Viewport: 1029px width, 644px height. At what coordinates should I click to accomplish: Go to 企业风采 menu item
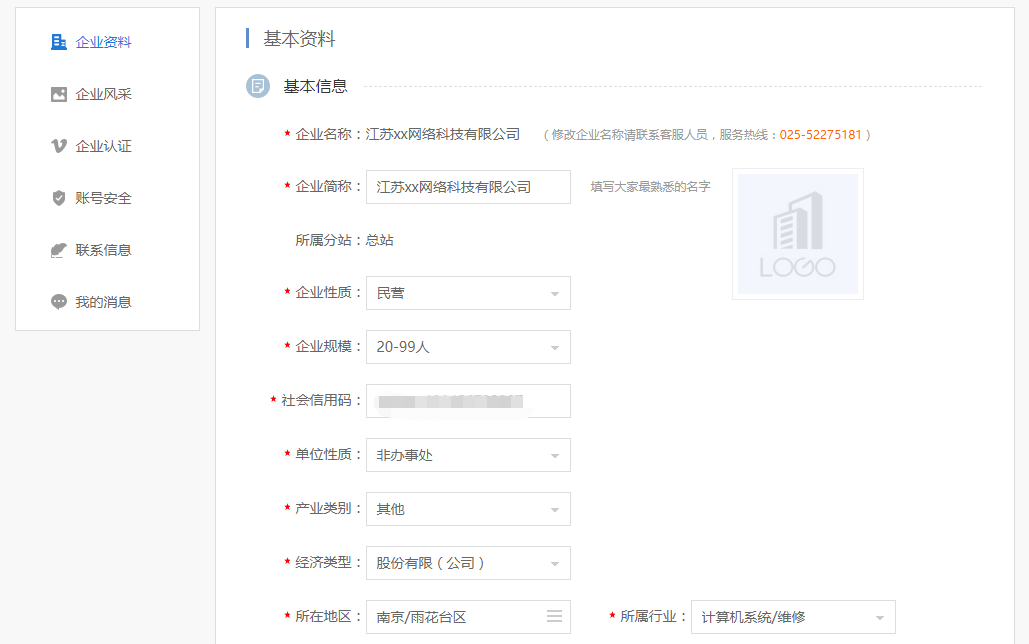[x=104, y=94]
